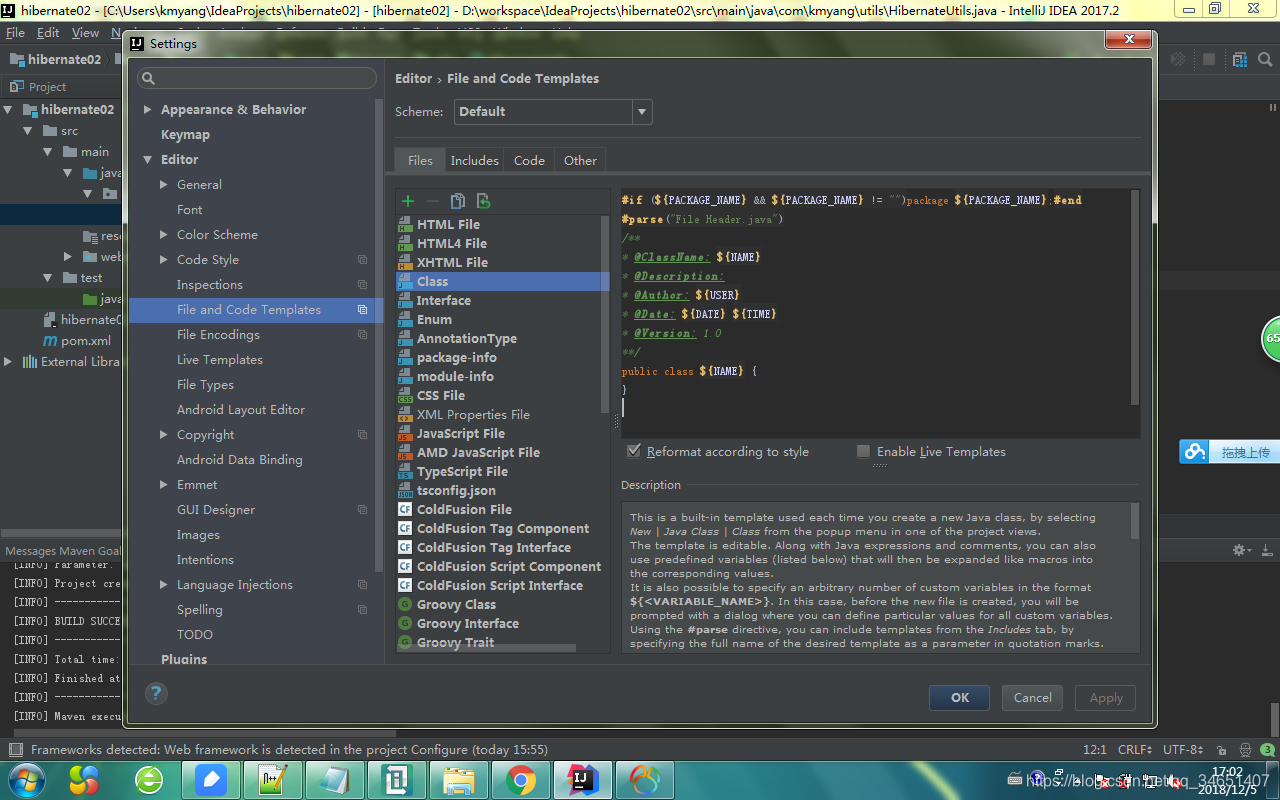The image size is (1280, 800).
Task: Select the JavaScript File template
Action: (x=460, y=434)
